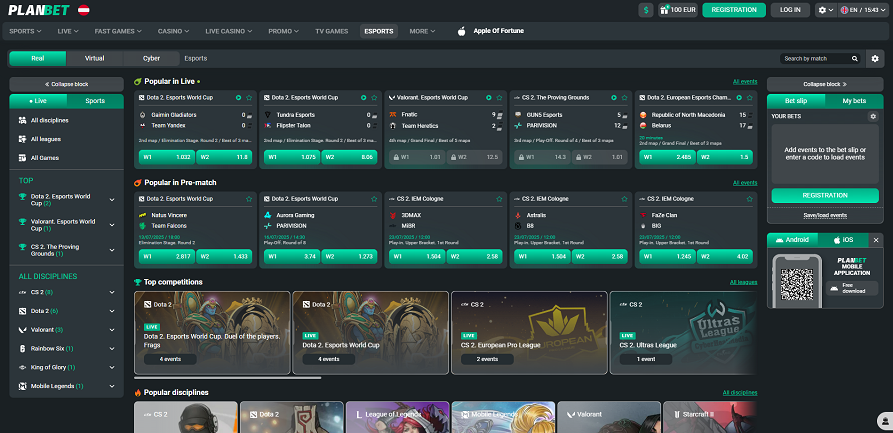Click the Austria flag icon near logo
The image size is (893, 433).
pos(84,10)
